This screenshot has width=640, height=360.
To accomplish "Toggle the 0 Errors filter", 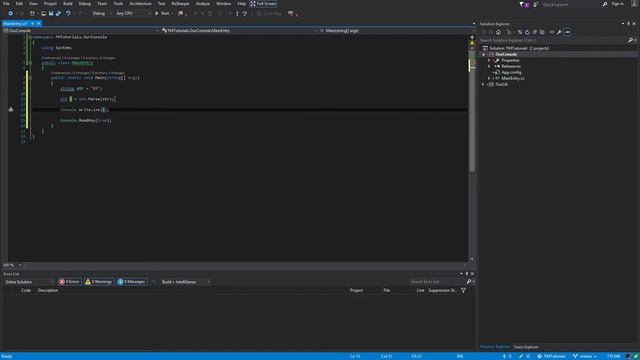I will click(x=69, y=282).
